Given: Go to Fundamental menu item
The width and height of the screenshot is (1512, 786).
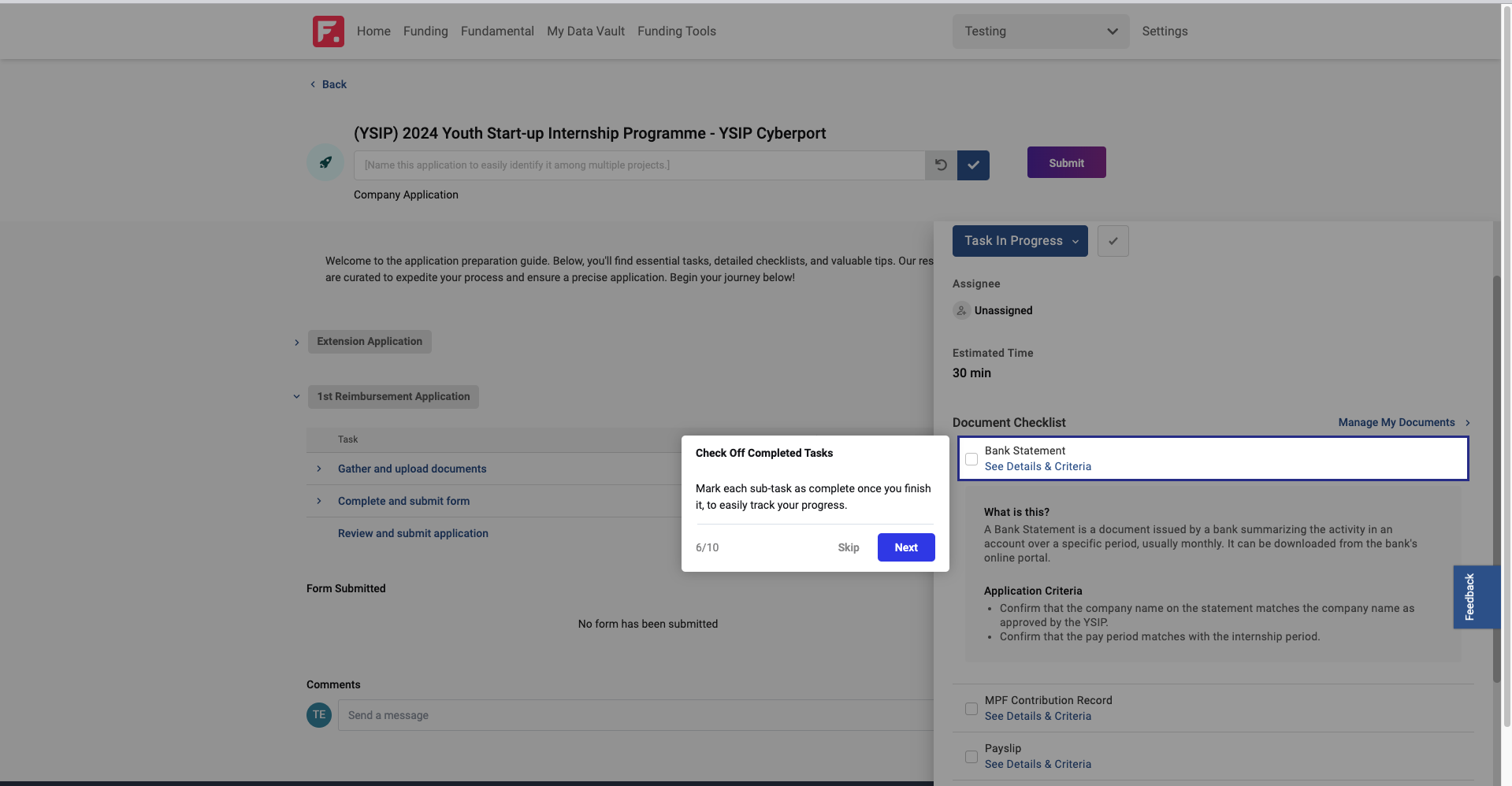Looking at the screenshot, I should tap(497, 32).
